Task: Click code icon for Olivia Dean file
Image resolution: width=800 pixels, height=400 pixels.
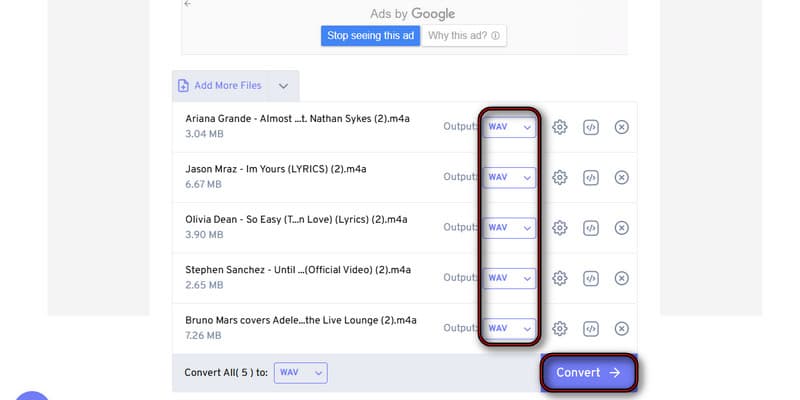Action: tap(591, 228)
